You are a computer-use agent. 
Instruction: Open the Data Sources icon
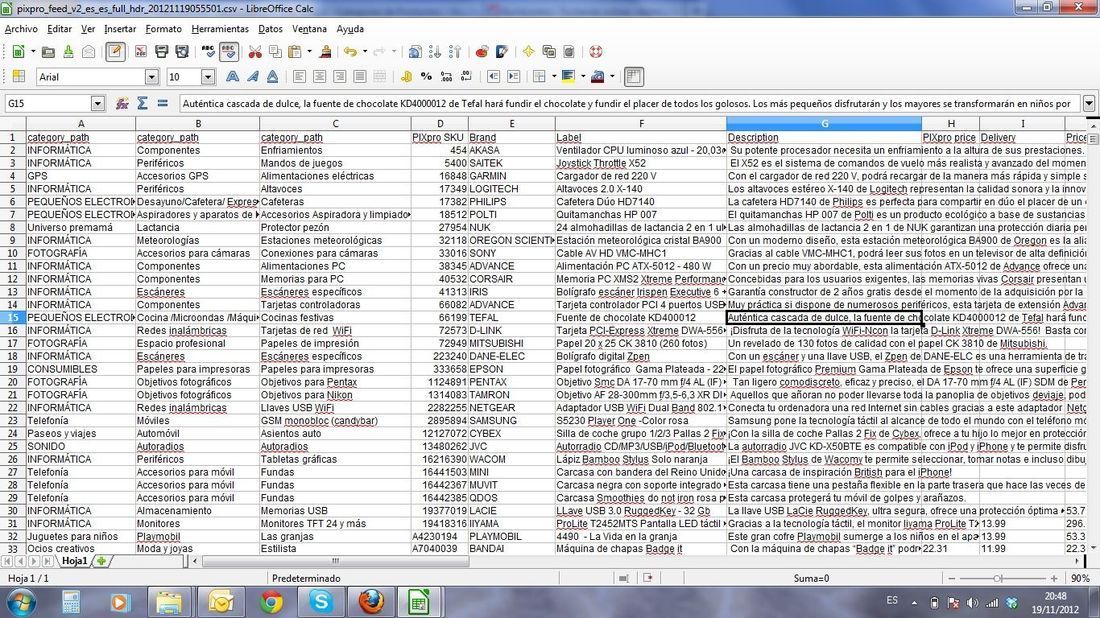[569, 51]
